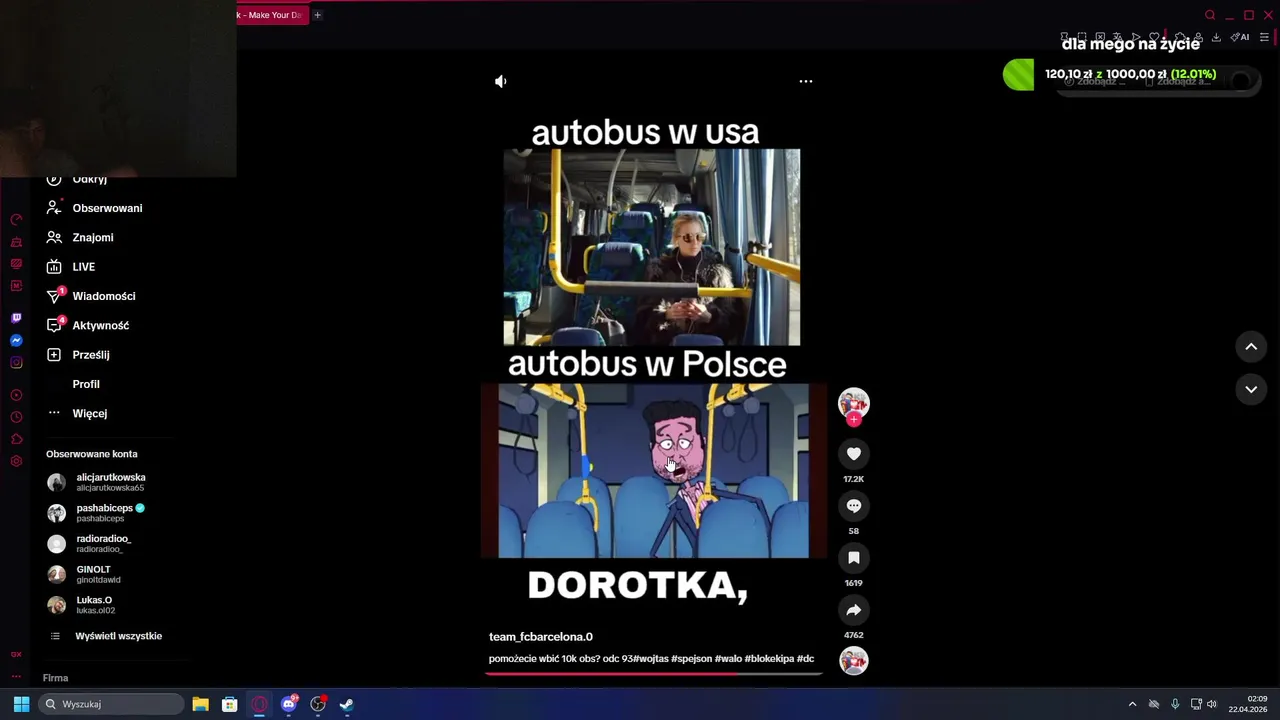Open the browser downloads icon
Viewport: 1280px width, 720px height.
(x=1216, y=38)
